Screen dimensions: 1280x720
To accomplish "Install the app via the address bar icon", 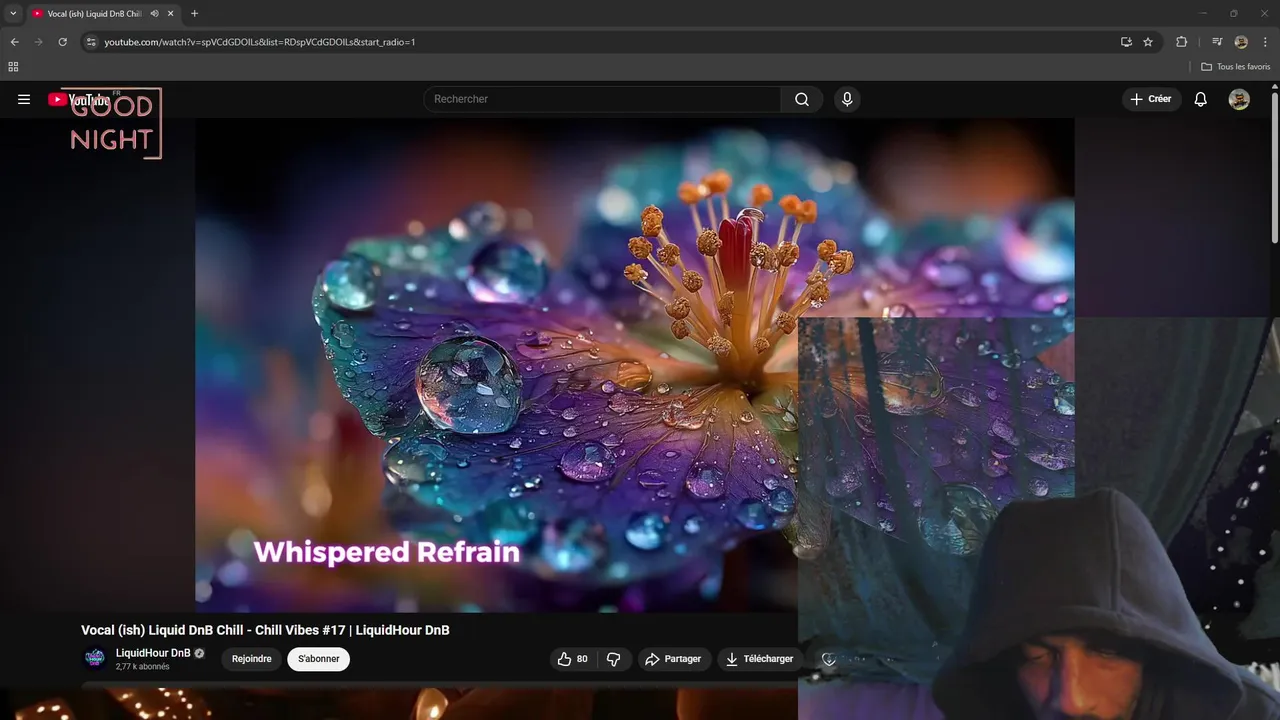I will click(x=1126, y=42).
